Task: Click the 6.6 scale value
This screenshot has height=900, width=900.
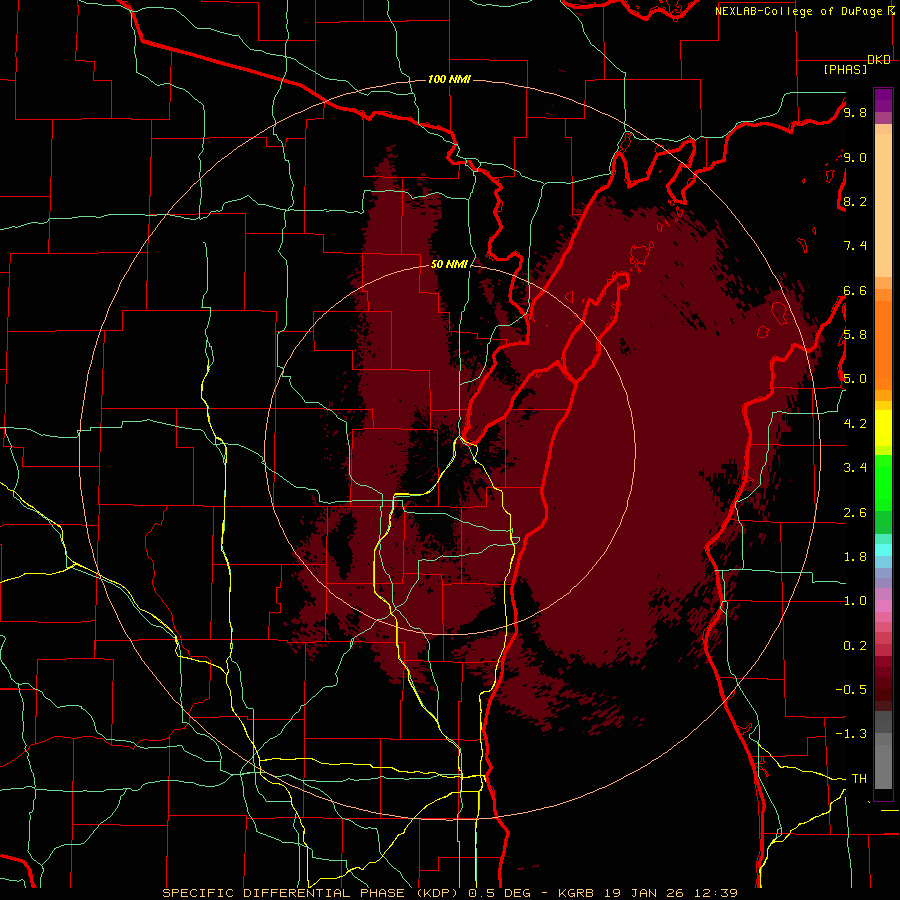Action: [x=855, y=290]
